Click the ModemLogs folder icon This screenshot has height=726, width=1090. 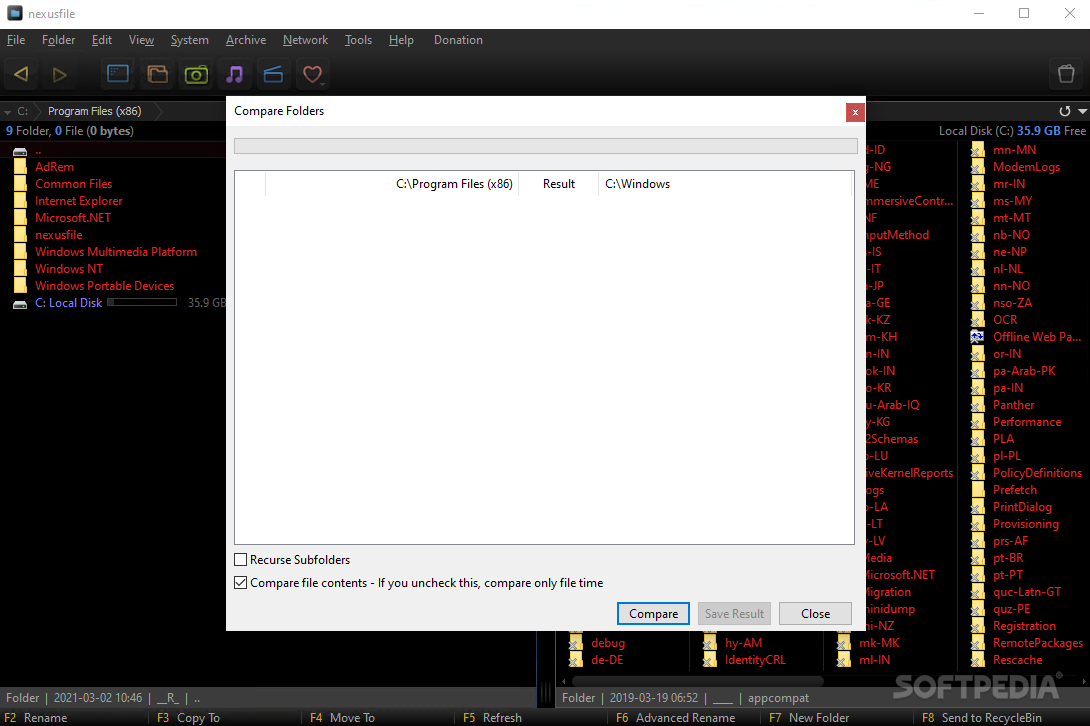(x=977, y=167)
